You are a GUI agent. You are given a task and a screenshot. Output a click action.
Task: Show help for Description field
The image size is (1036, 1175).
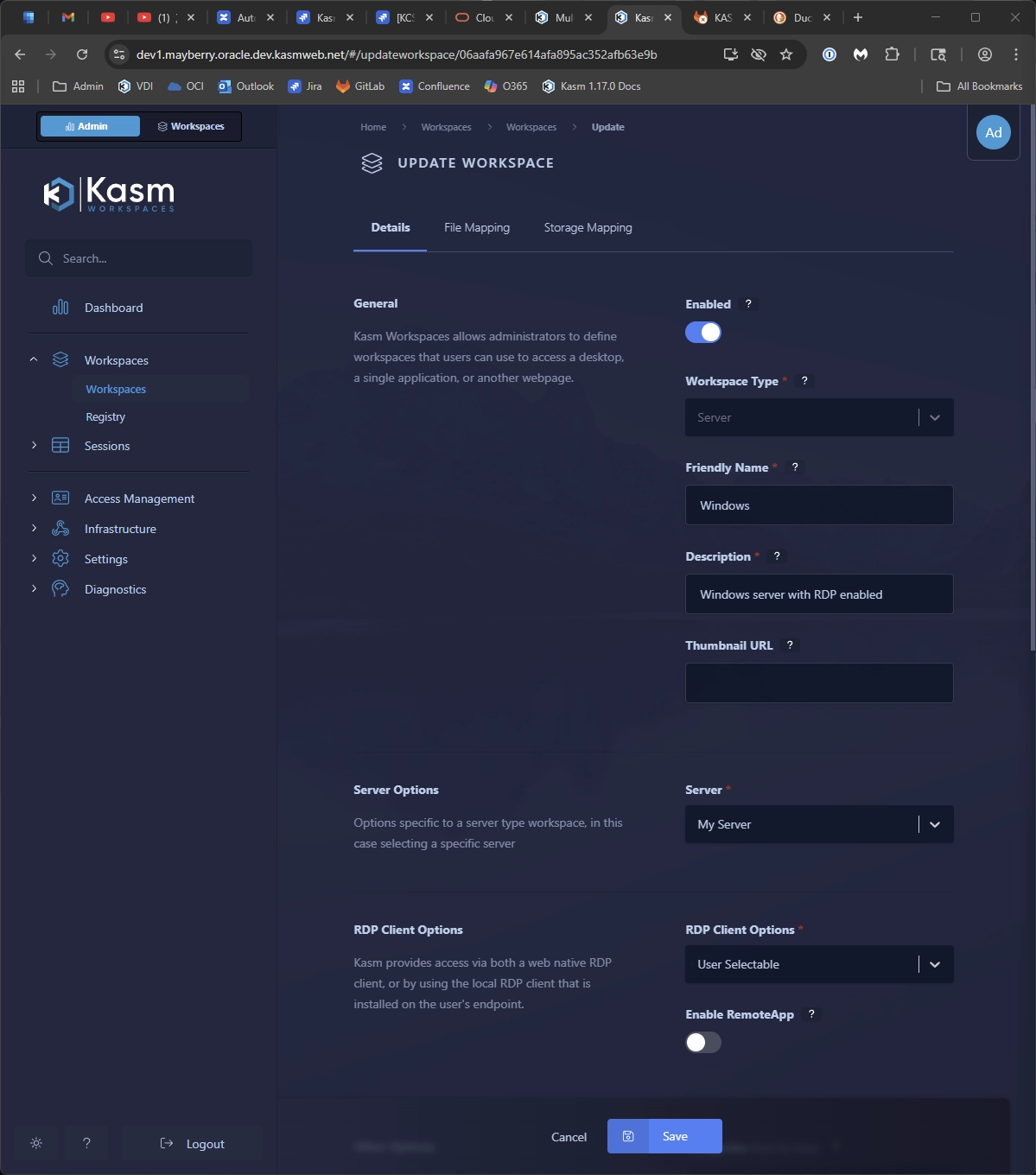pos(777,556)
